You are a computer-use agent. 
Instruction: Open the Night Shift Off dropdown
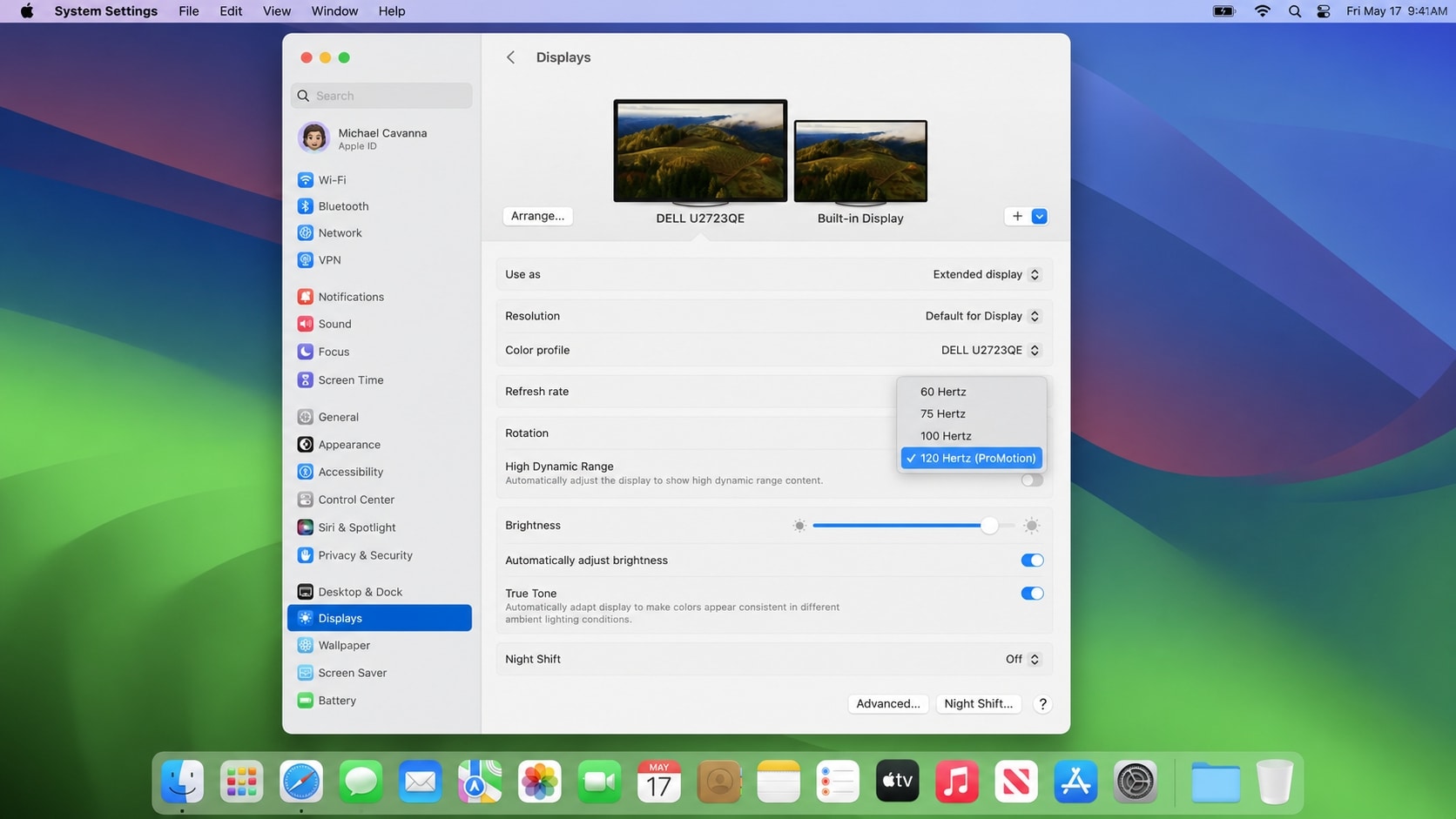tap(1022, 660)
